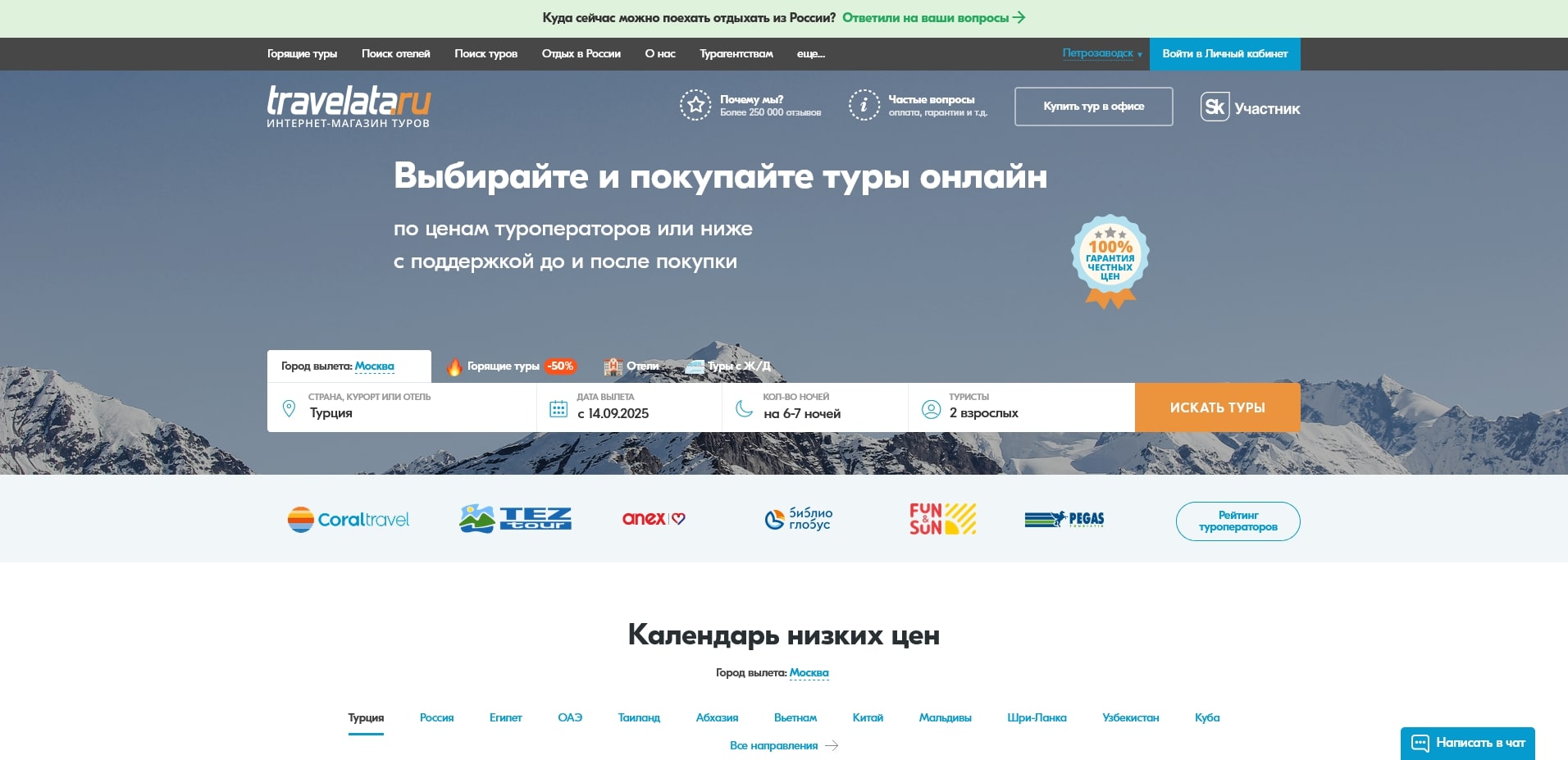Select the Египет destination tab
The height and width of the screenshot is (760, 1568).
506,717
